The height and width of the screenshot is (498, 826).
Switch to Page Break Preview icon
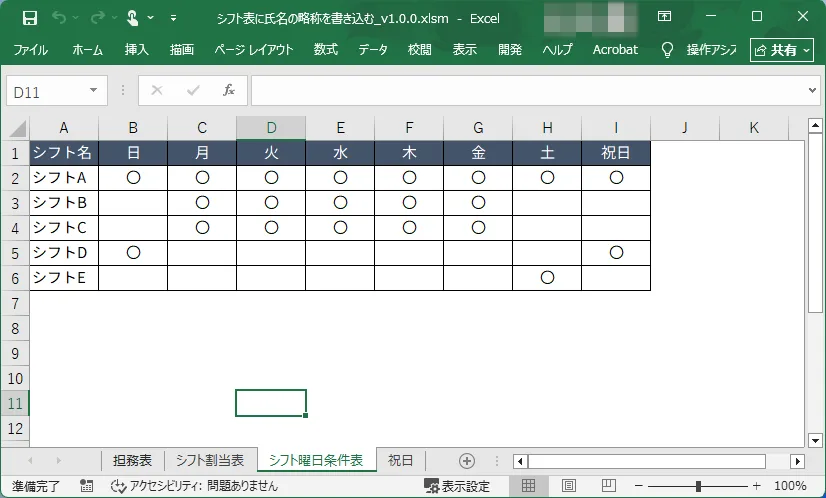(x=608, y=485)
